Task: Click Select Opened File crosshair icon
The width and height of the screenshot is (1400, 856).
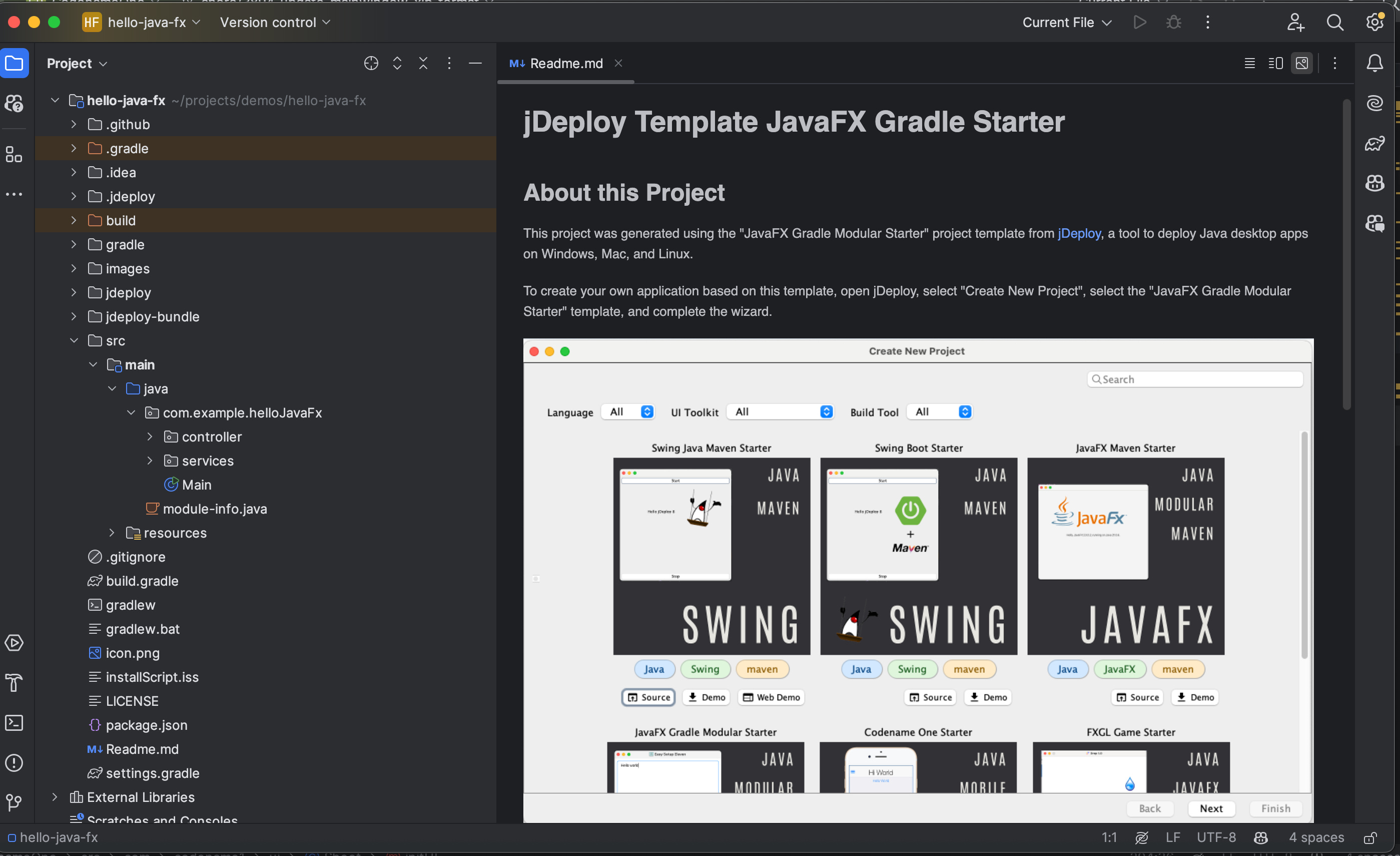Action: click(x=371, y=63)
